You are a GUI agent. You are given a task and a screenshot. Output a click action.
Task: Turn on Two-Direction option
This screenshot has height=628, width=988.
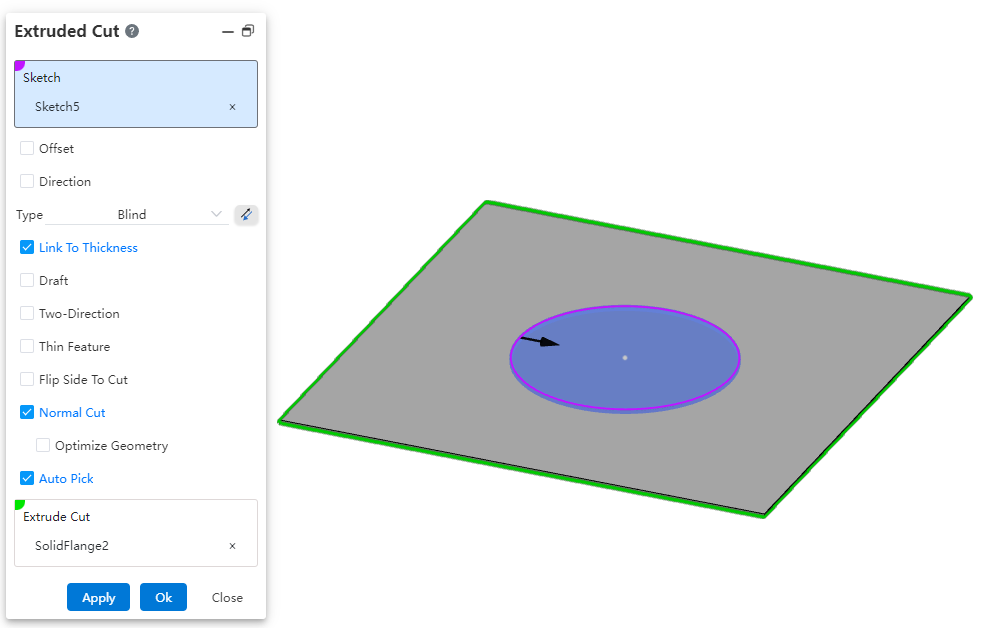click(28, 314)
